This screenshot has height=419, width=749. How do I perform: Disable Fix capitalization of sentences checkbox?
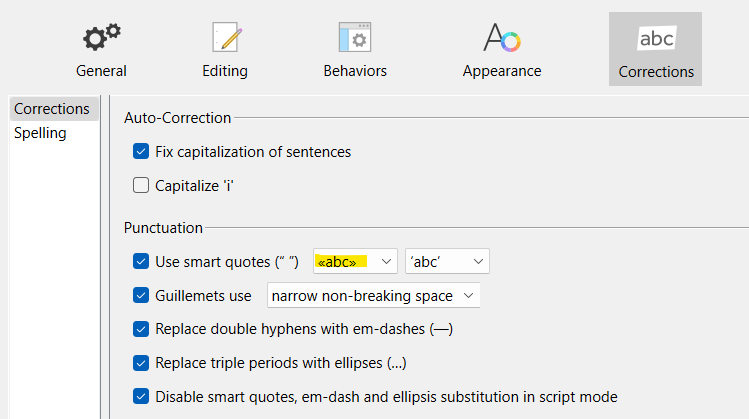click(141, 151)
